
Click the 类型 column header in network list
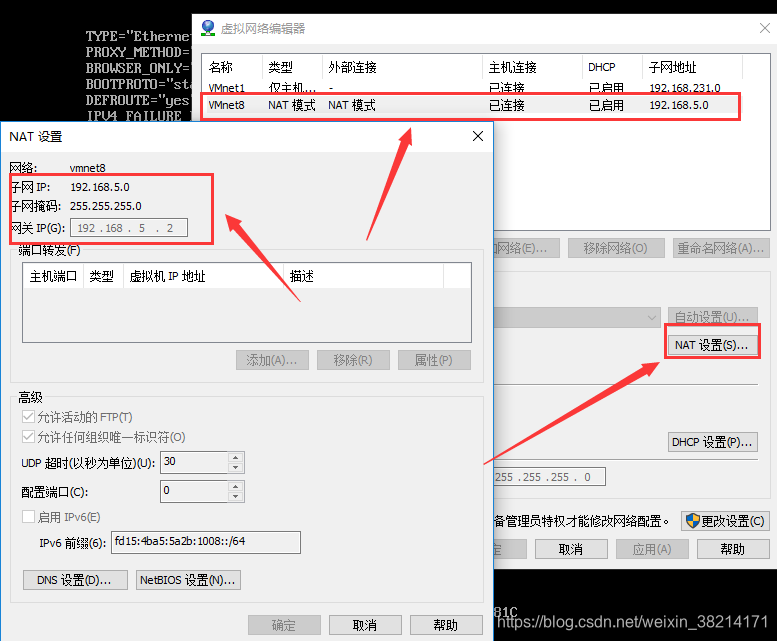(292, 67)
